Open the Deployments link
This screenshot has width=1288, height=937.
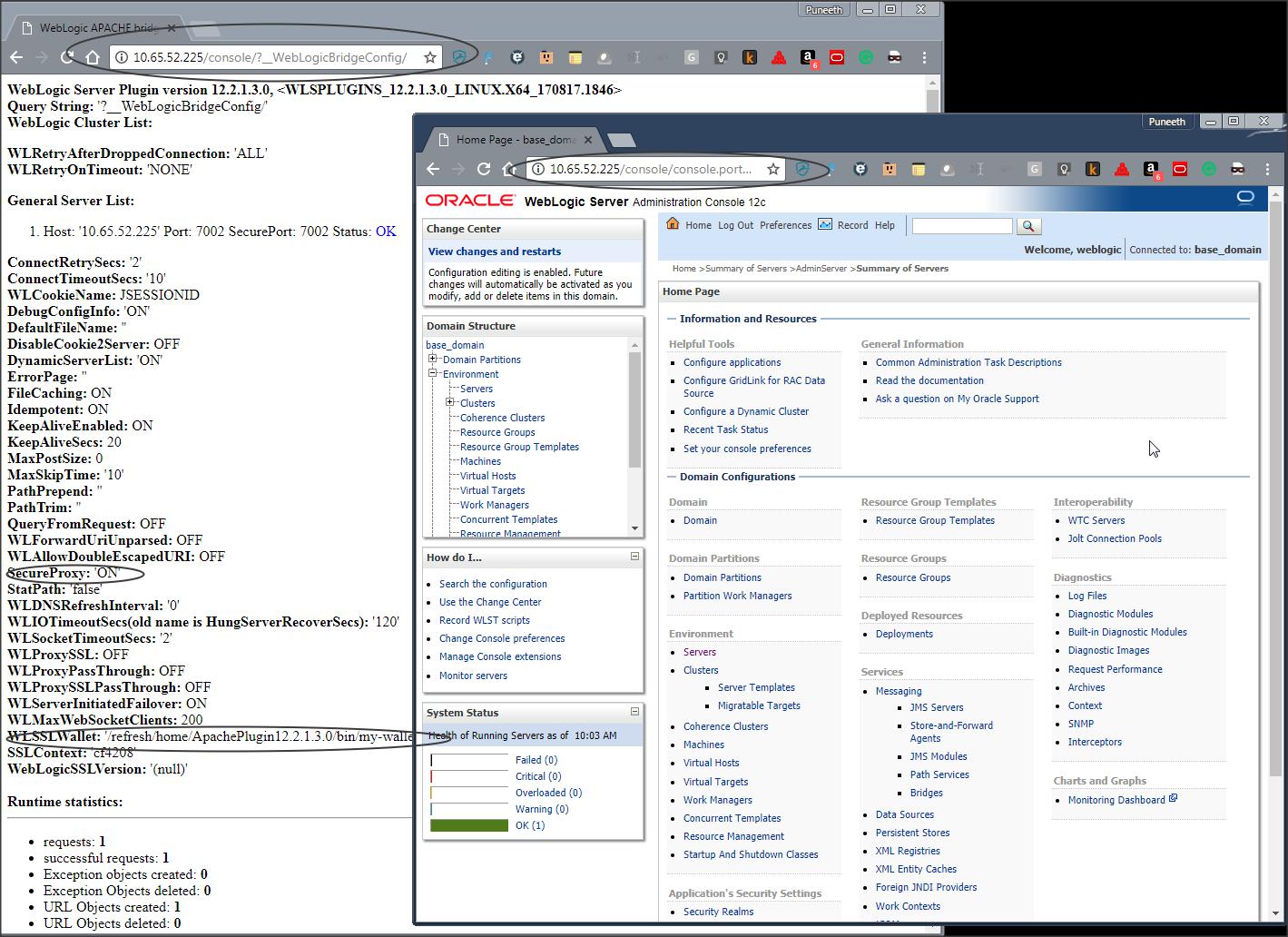[904, 634]
